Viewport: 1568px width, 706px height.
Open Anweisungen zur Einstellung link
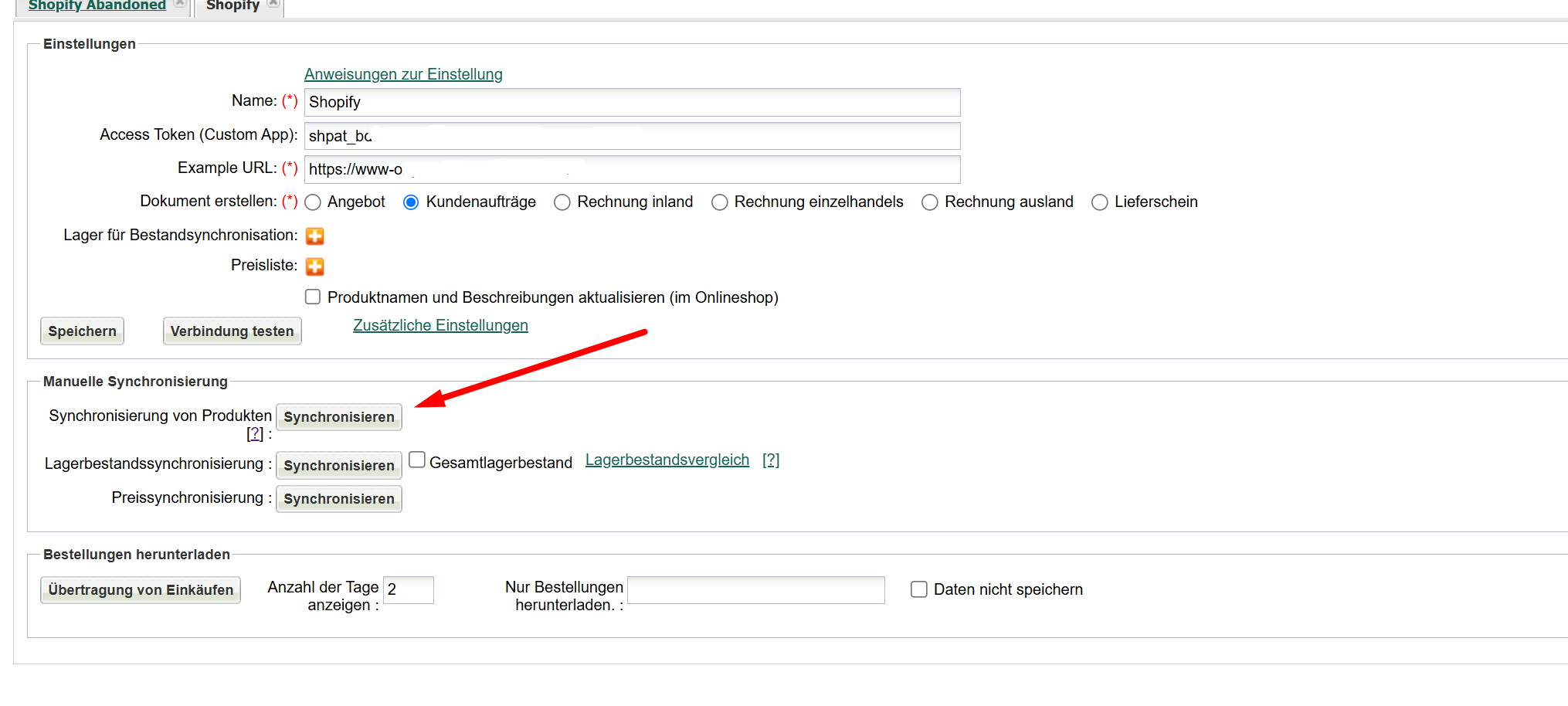(x=403, y=74)
